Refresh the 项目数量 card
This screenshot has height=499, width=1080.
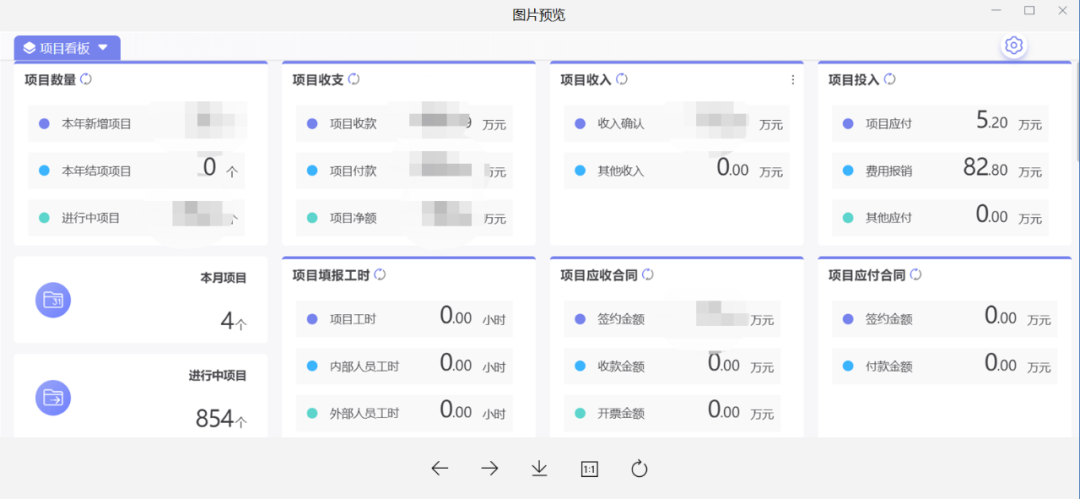tap(86, 79)
